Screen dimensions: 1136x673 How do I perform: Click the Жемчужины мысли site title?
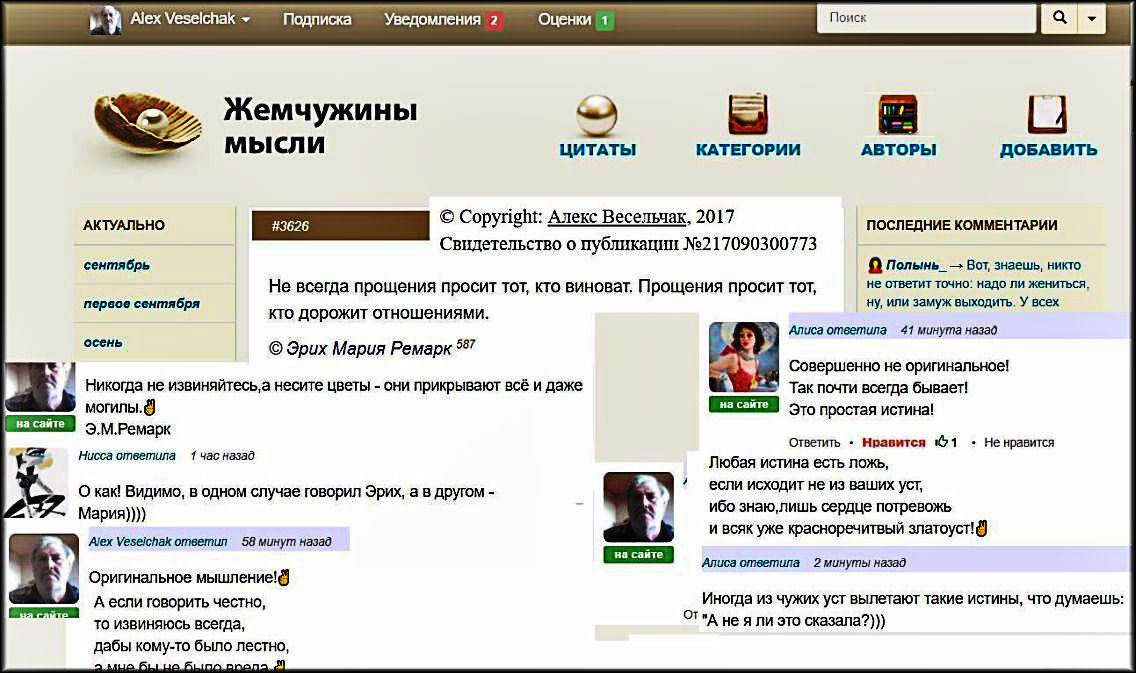coord(320,126)
